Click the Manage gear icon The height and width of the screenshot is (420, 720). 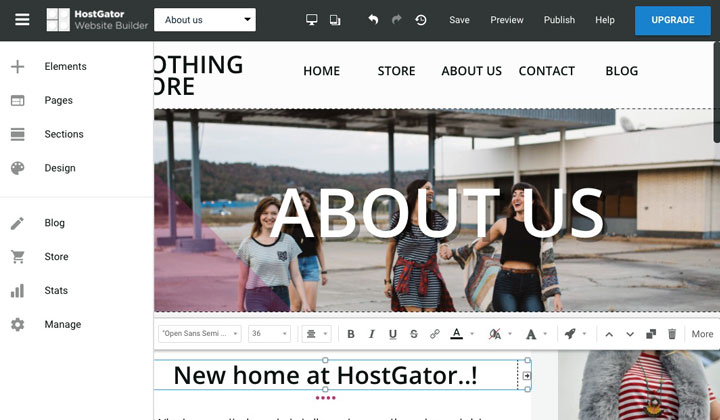(17, 325)
